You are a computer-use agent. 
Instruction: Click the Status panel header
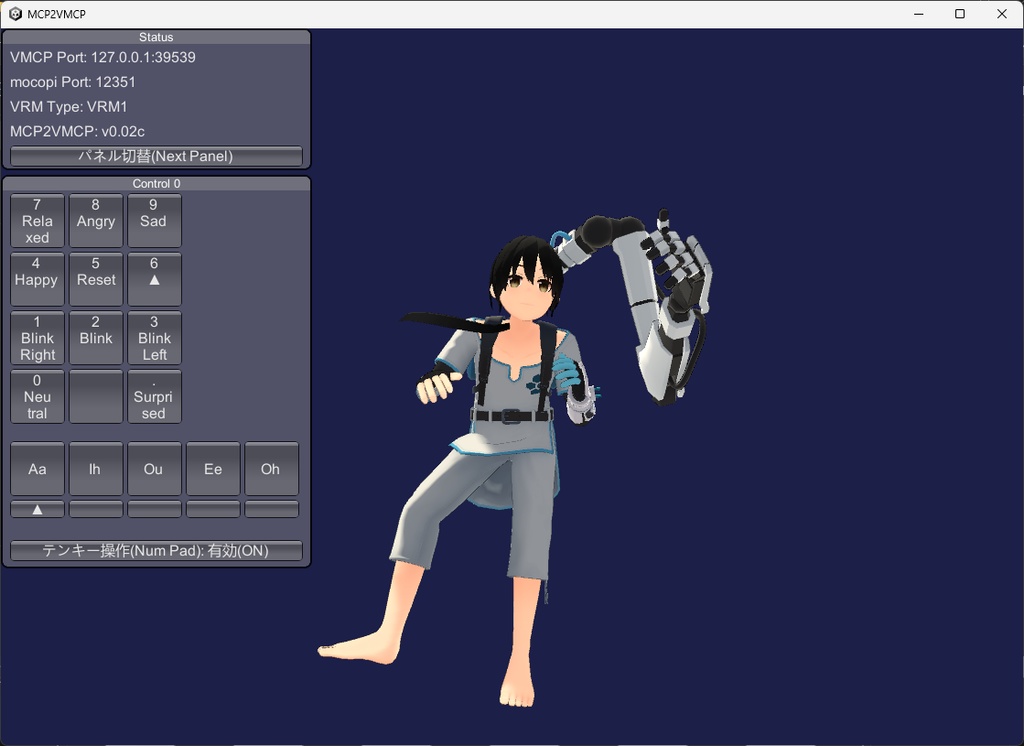click(x=156, y=37)
